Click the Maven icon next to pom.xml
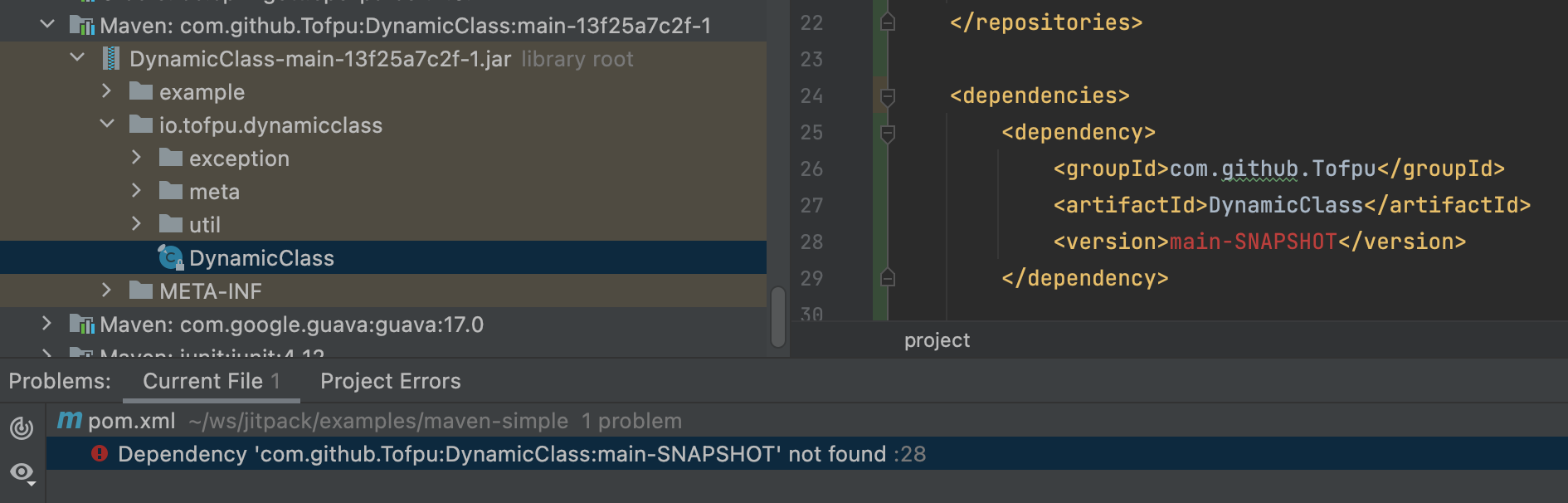1568x503 pixels. click(71, 421)
